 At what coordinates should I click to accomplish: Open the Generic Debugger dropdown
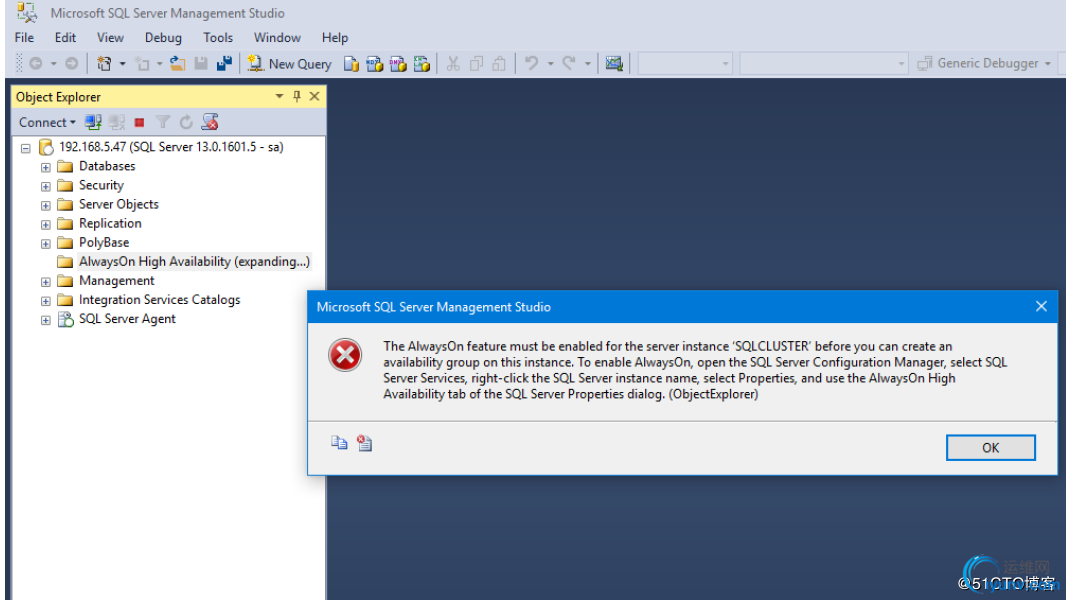[1048, 64]
